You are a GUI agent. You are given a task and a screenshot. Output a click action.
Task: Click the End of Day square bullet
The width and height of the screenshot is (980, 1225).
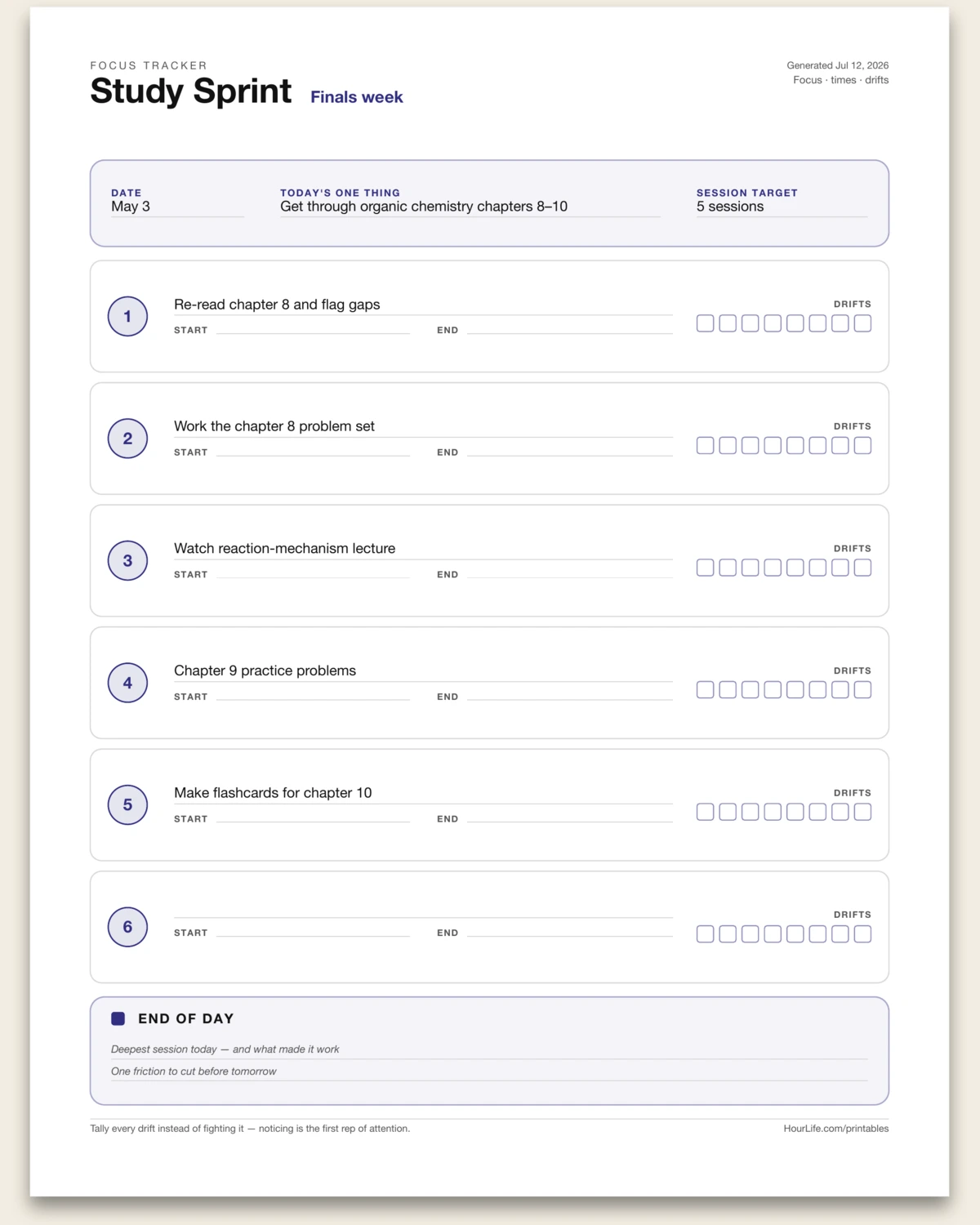coord(118,1018)
